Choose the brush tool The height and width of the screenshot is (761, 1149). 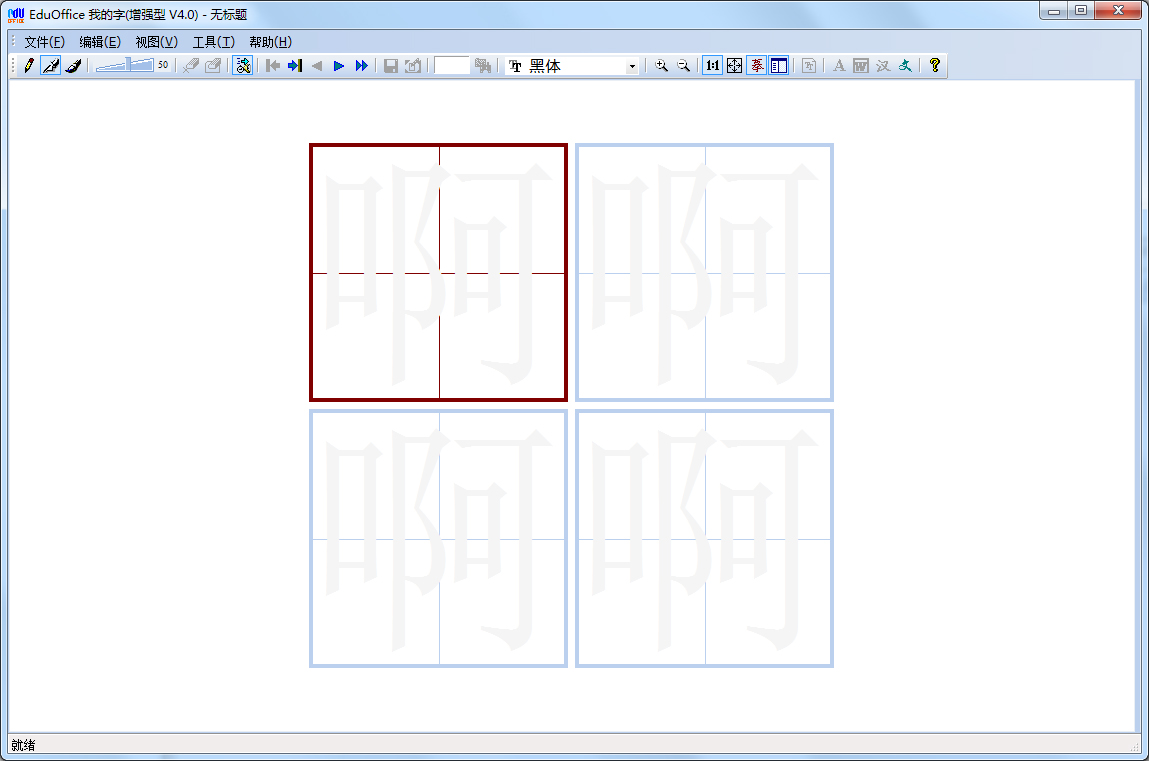(x=74, y=65)
